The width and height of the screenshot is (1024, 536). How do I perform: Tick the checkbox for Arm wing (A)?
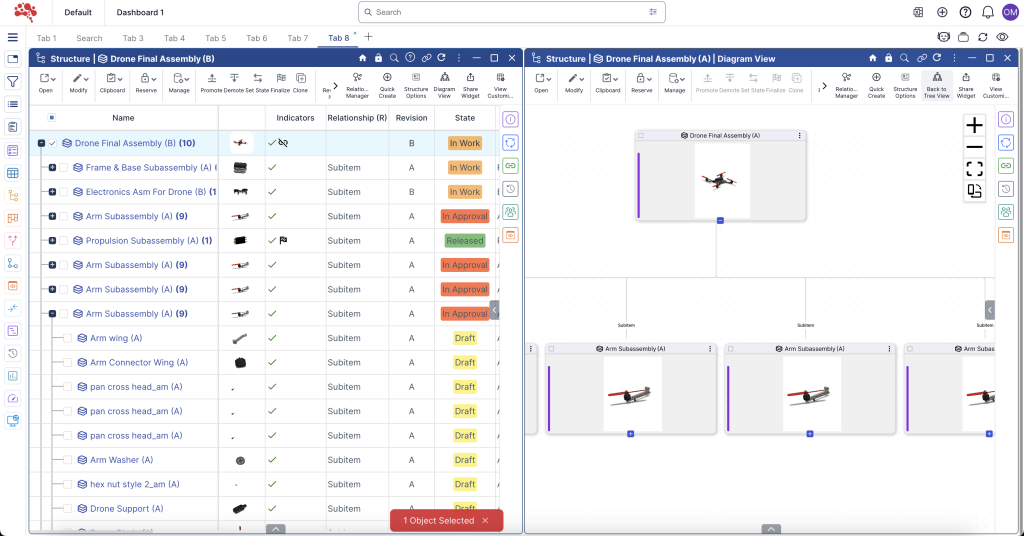pos(68,338)
